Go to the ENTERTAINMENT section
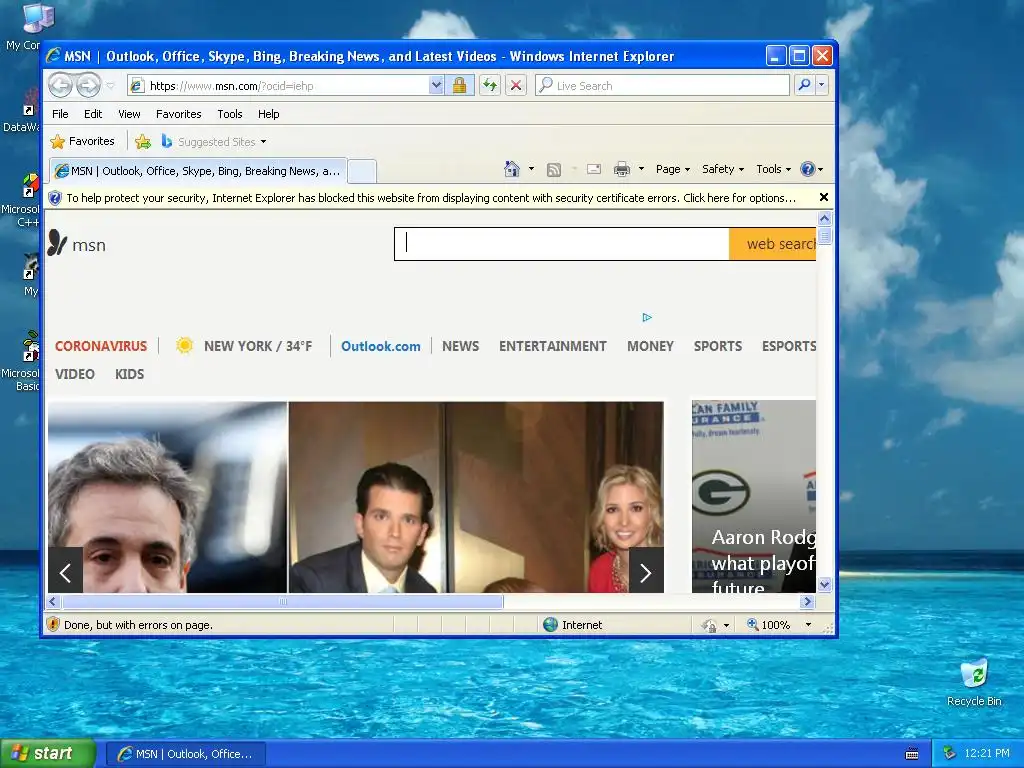The width and height of the screenshot is (1024, 768). (552, 346)
